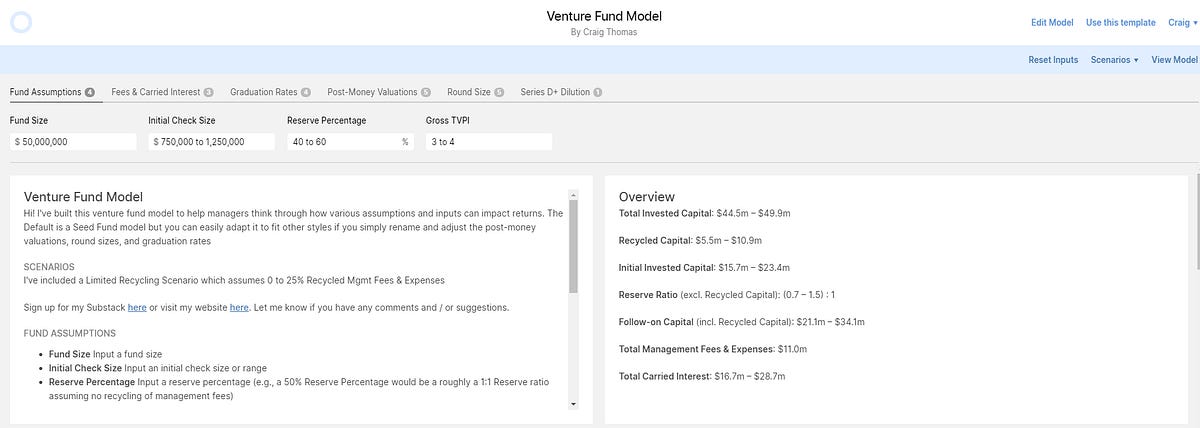Click the Initial Check Size input field
The image size is (1200, 428).
[x=211, y=142]
